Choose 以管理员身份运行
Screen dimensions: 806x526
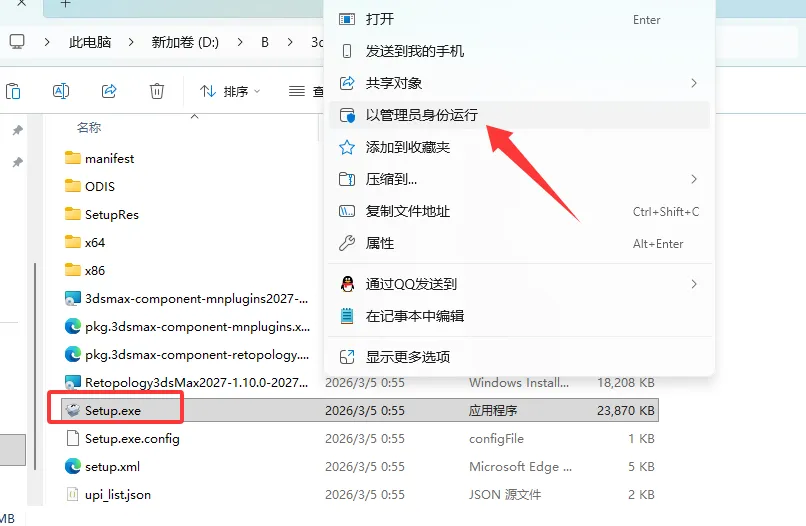[x=519, y=115]
